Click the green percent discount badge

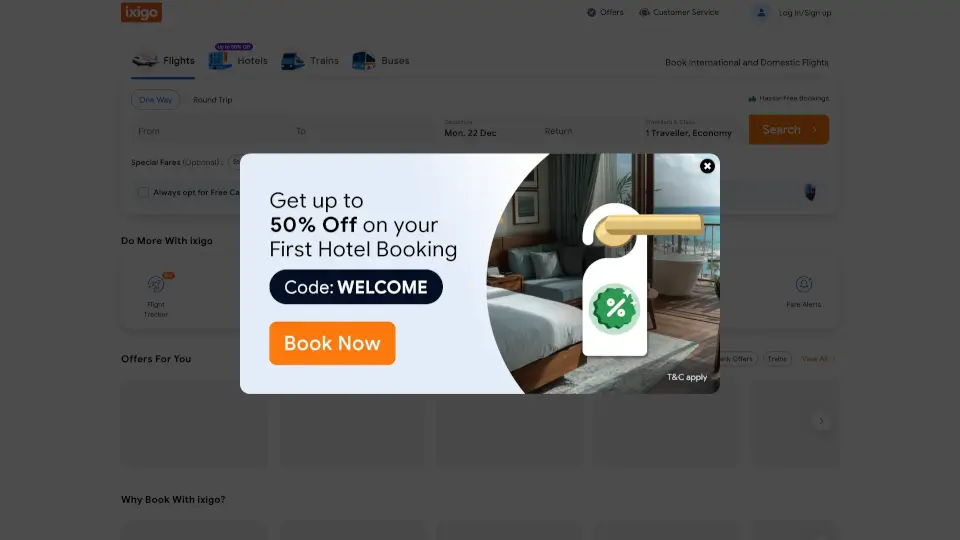point(614,309)
